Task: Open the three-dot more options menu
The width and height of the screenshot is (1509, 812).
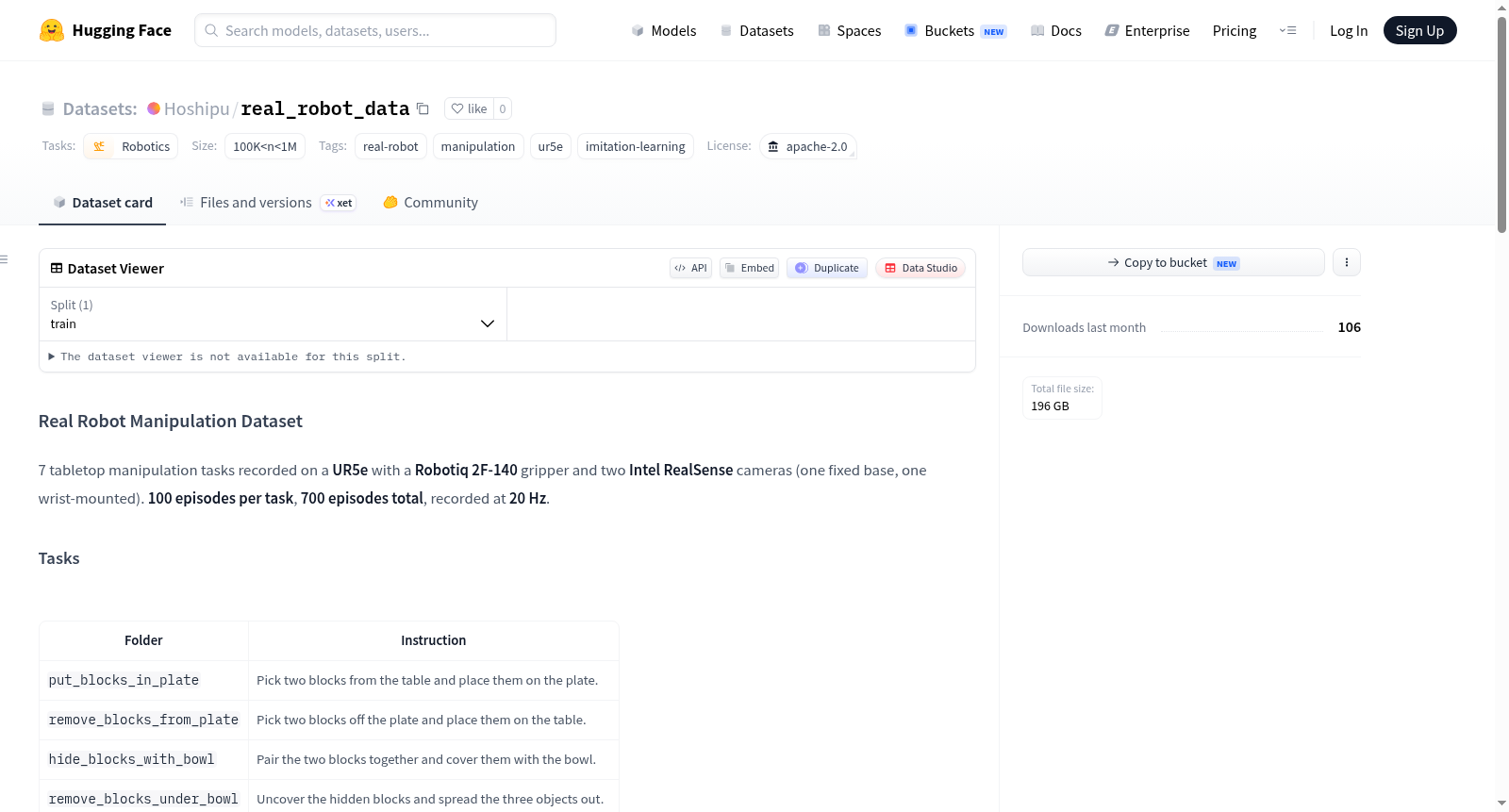Action: point(1347,262)
